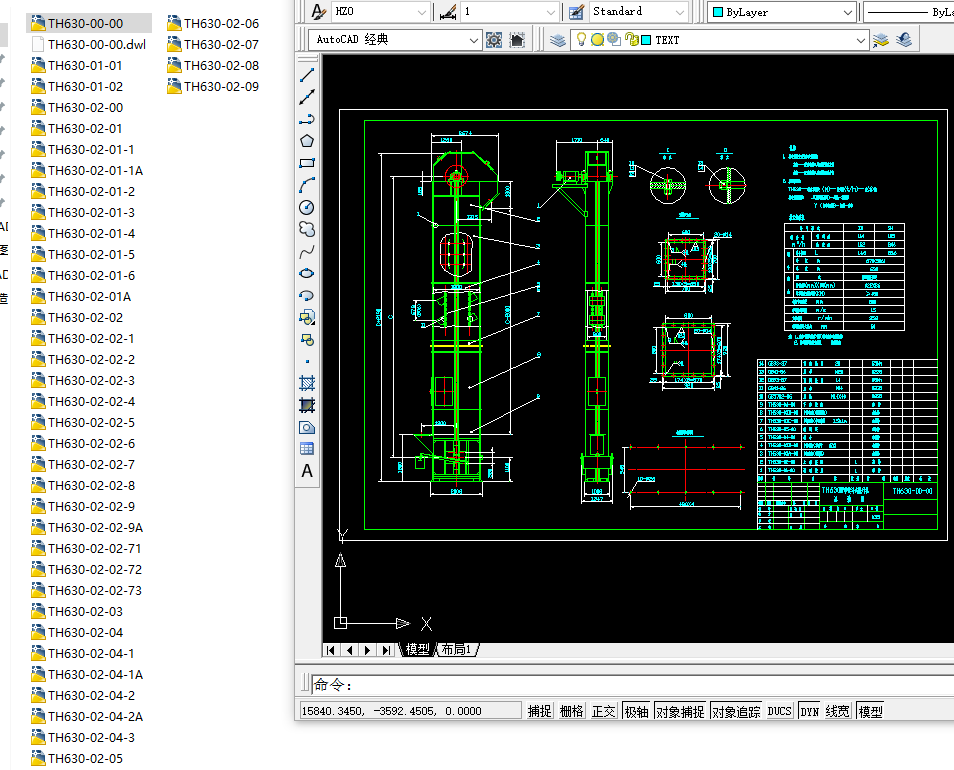Switch to the 布局1 layout tab

click(x=456, y=650)
